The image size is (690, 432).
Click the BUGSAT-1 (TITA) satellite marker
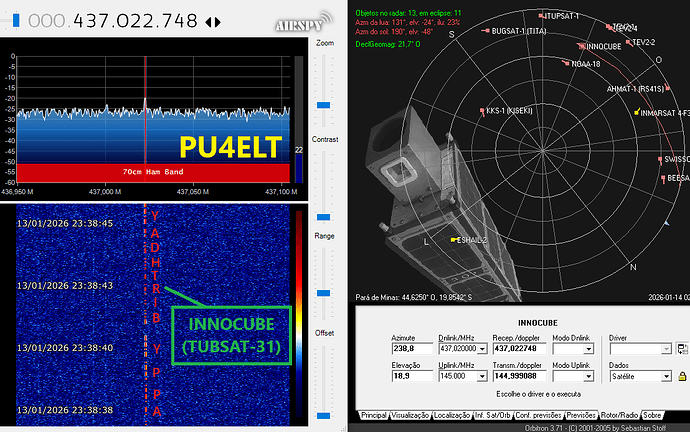[487, 32]
